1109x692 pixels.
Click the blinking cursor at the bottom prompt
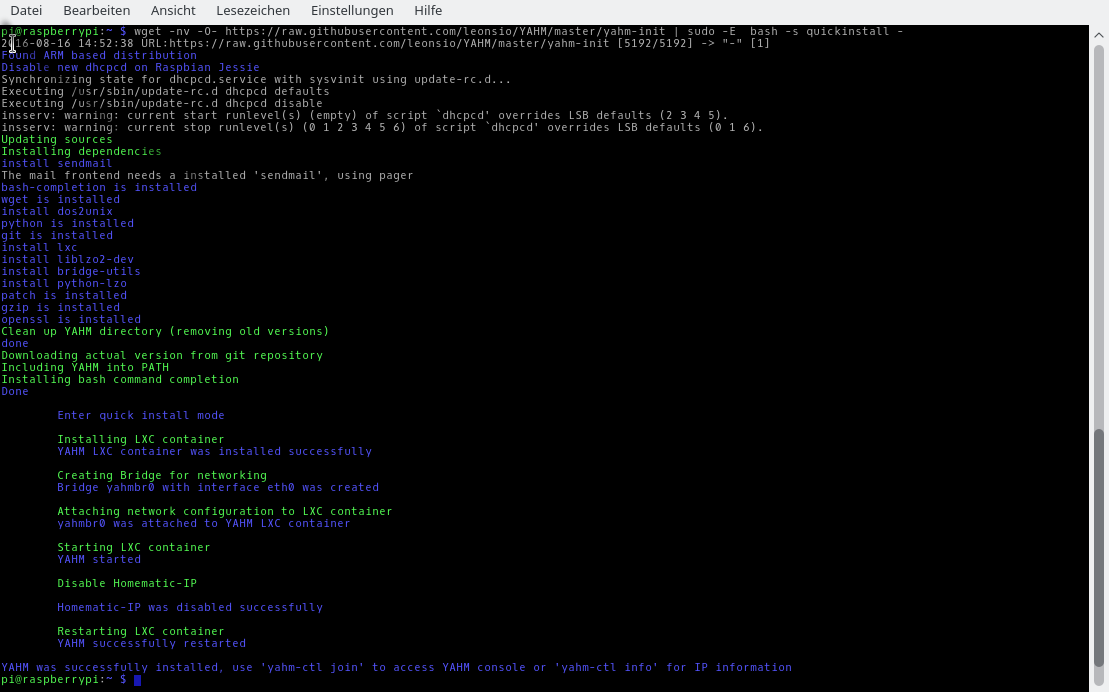click(138, 680)
